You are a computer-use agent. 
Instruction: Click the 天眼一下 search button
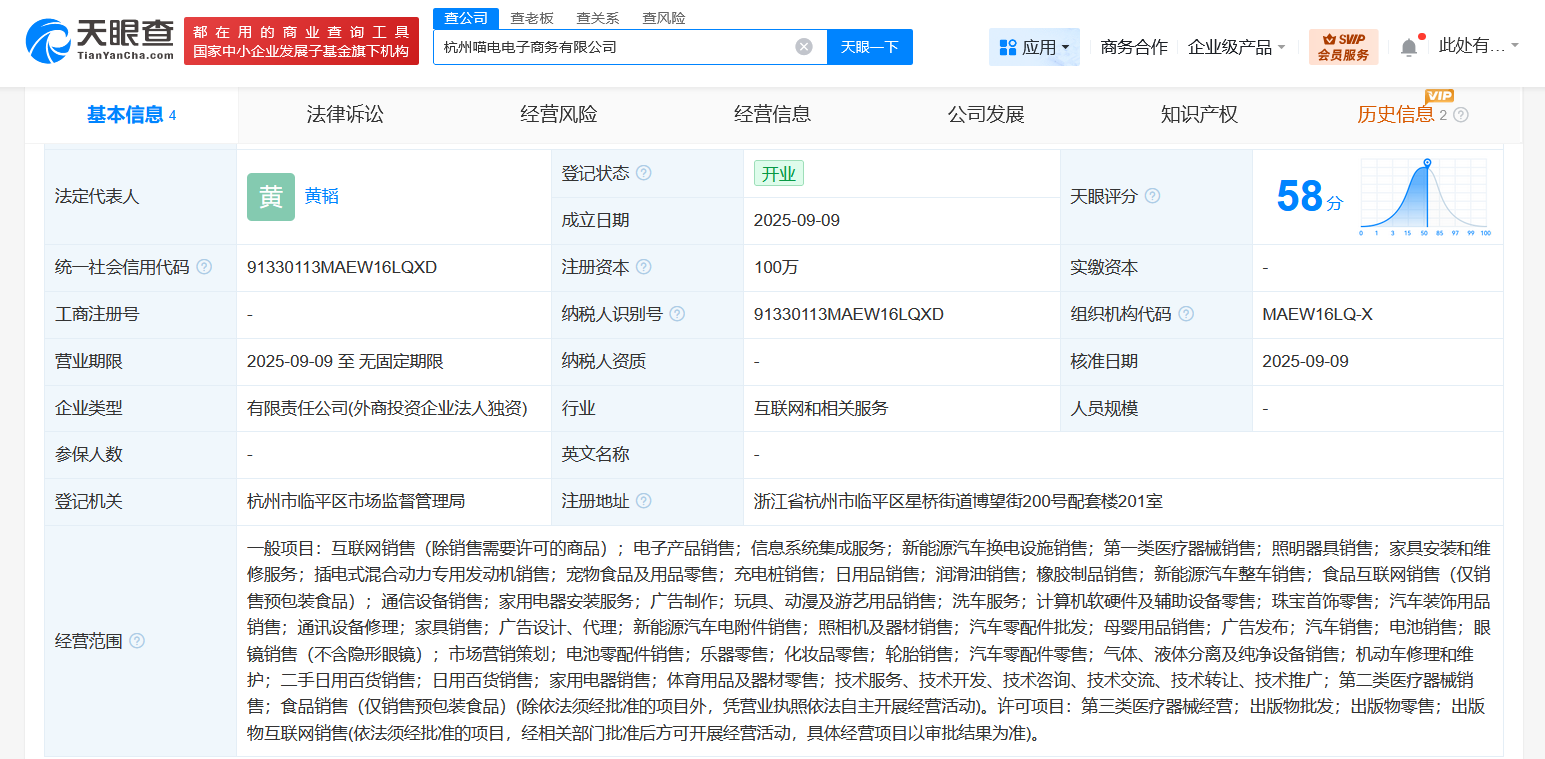[x=869, y=47]
